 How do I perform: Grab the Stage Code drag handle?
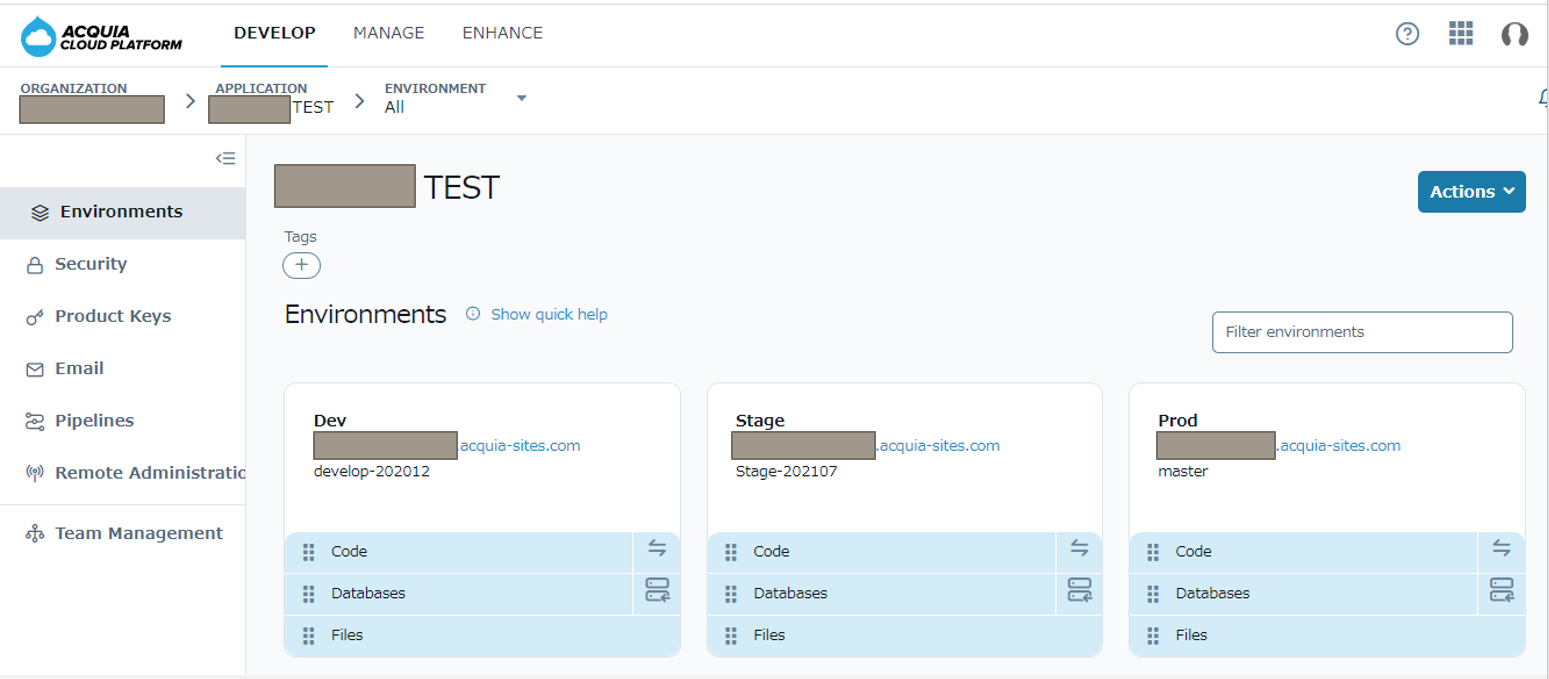coord(731,552)
